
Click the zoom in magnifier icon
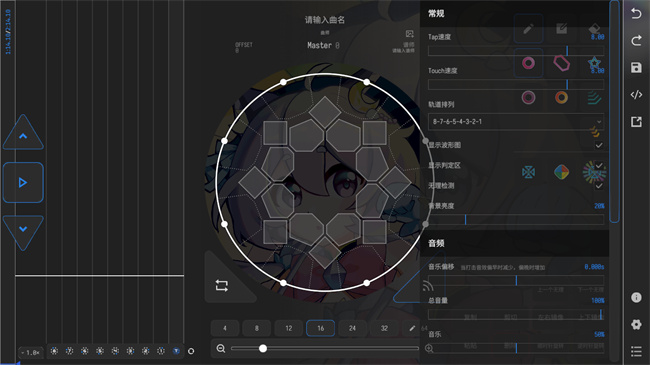(x=429, y=349)
